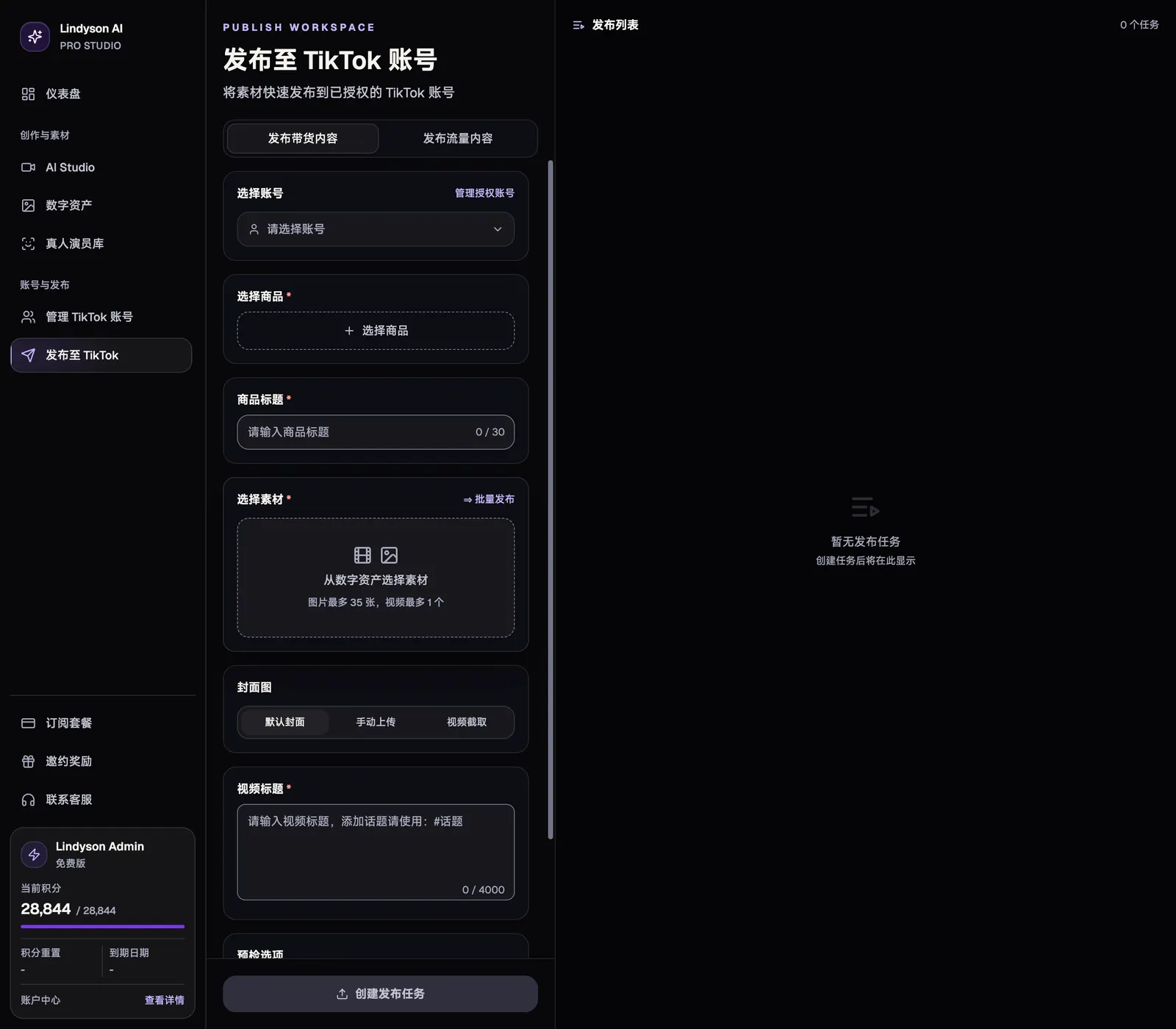Viewport: 1176px width, 1029px height.
Task: Click 查看详情 link in account card
Action: click(165, 1000)
